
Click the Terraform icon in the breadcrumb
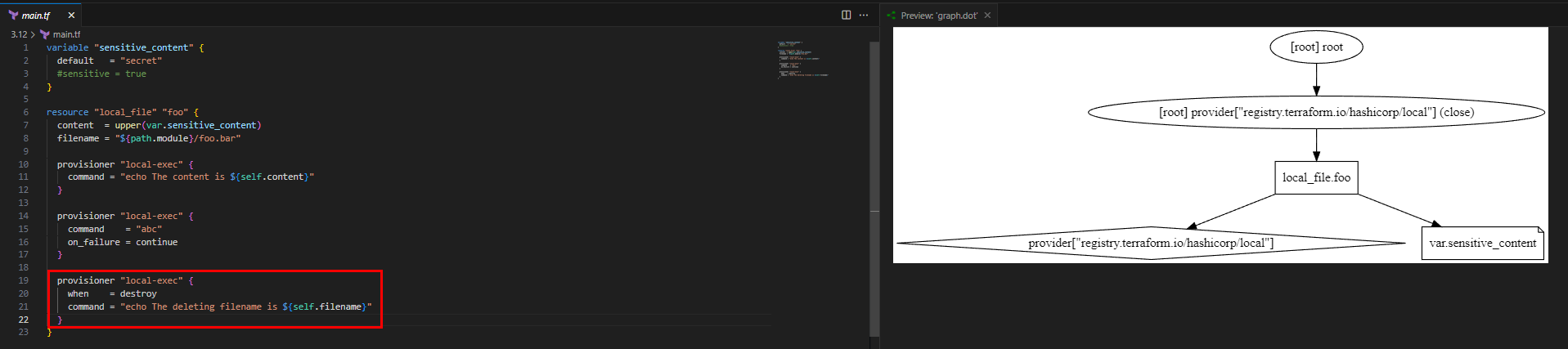45,34
